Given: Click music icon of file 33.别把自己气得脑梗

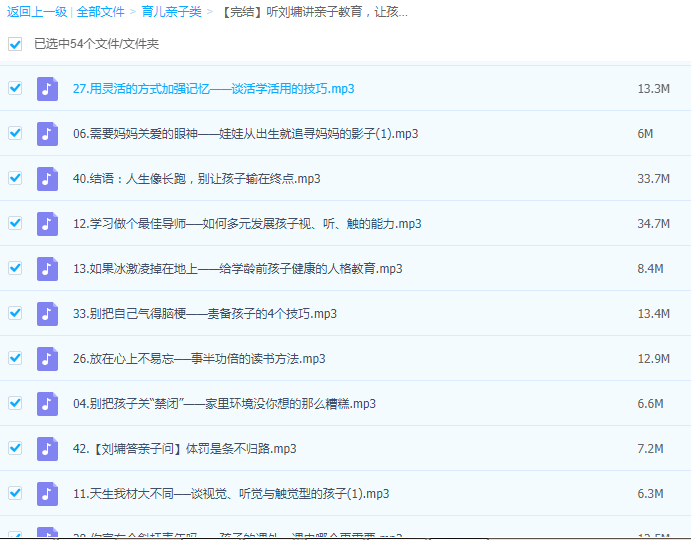Looking at the screenshot, I should [x=47, y=314].
